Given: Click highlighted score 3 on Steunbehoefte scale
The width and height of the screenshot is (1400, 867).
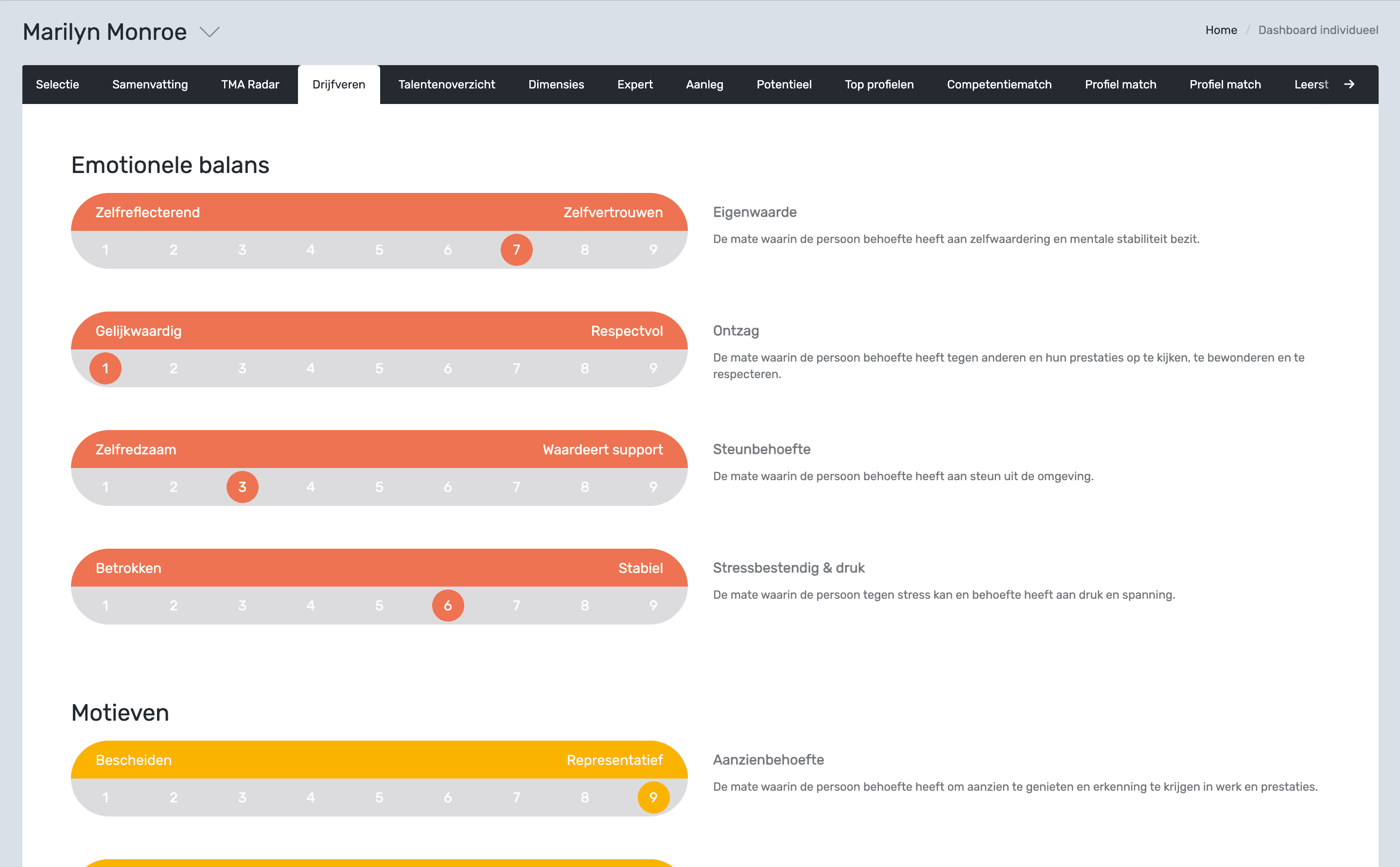Looking at the screenshot, I should click(x=242, y=487).
